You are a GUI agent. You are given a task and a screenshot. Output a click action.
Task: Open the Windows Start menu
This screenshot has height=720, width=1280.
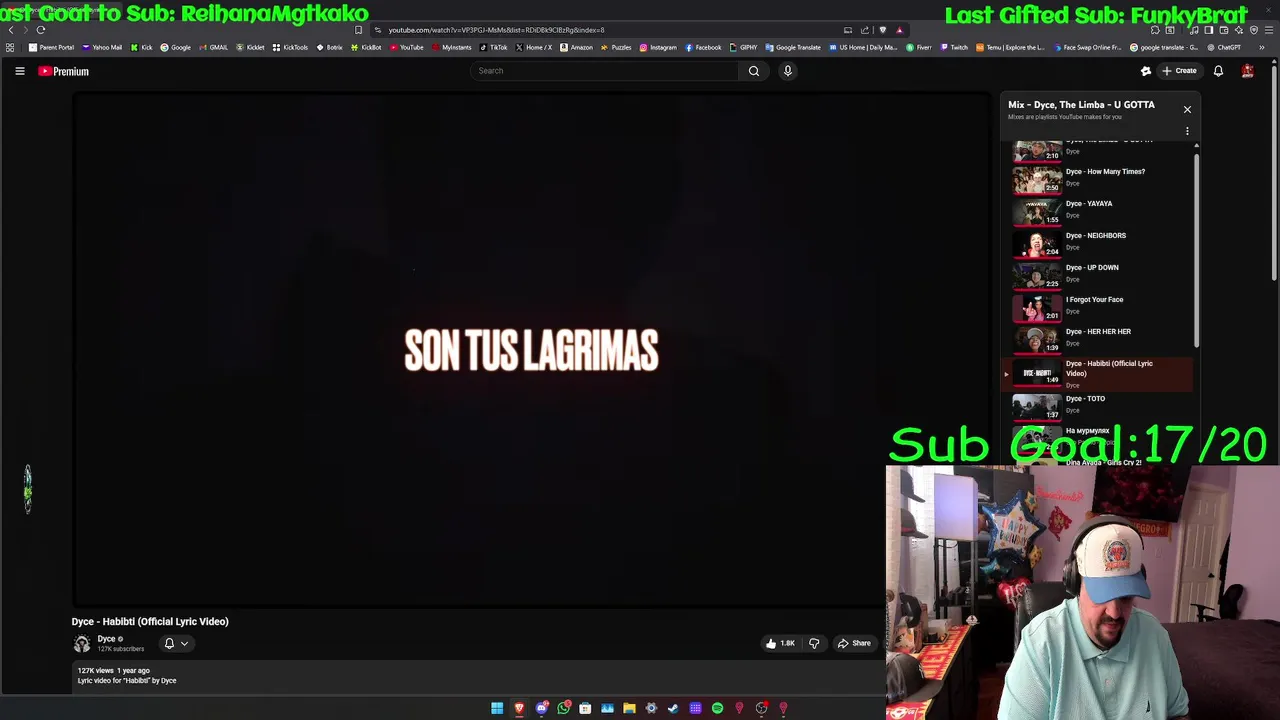coord(497,708)
